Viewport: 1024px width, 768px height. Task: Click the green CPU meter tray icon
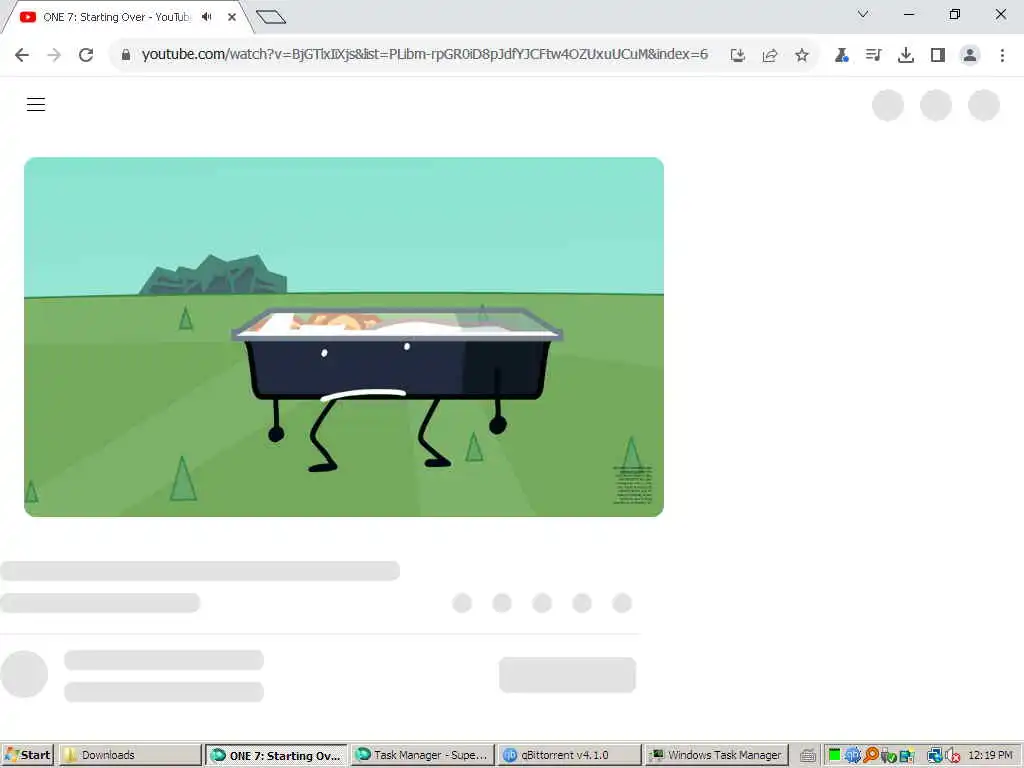point(835,755)
